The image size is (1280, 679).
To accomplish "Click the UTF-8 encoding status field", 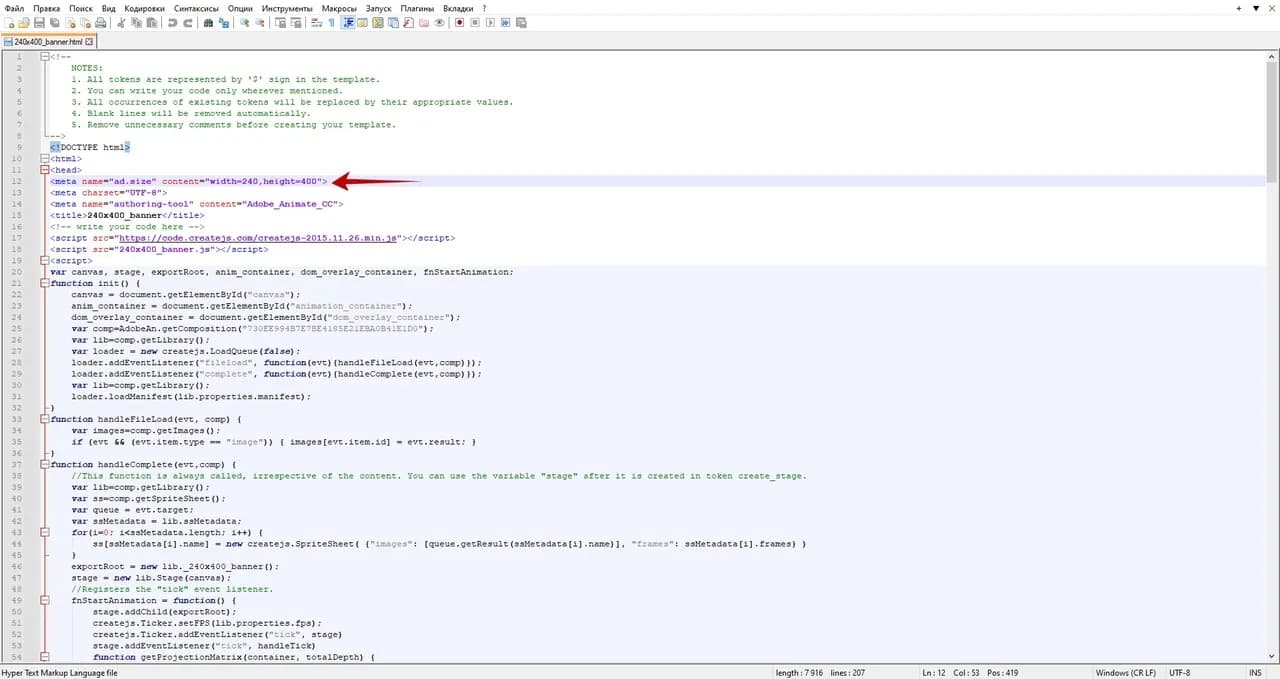I will click(1179, 673).
